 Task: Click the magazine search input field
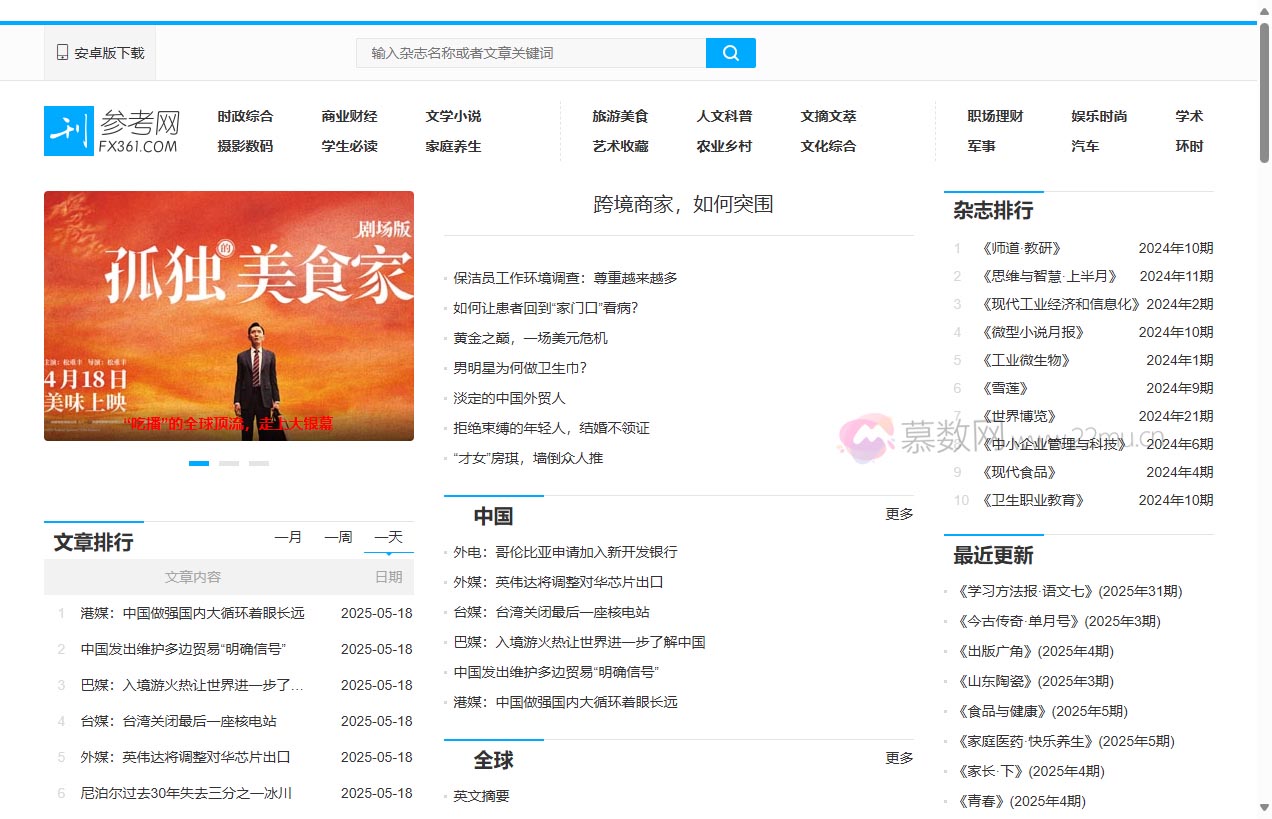click(530, 52)
